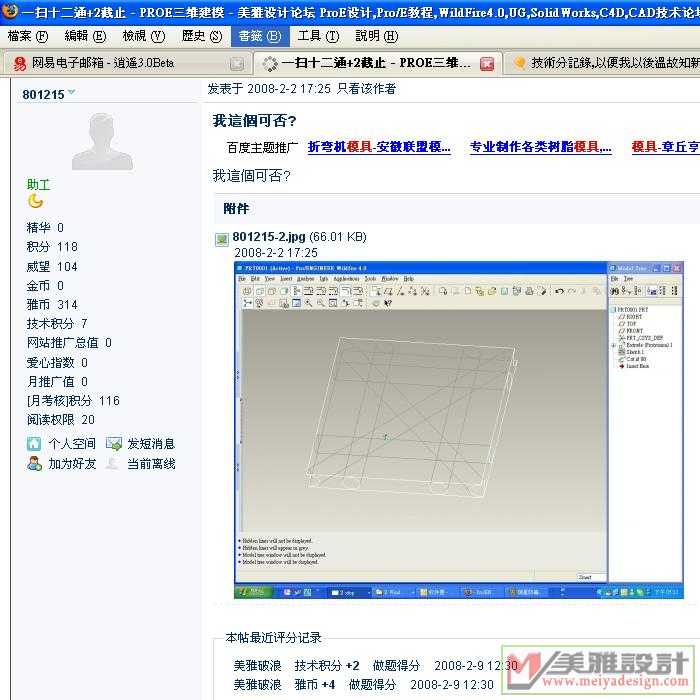Click the 雅币 314 stat text
This screenshot has height=700, width=700.
pos(52,305)
